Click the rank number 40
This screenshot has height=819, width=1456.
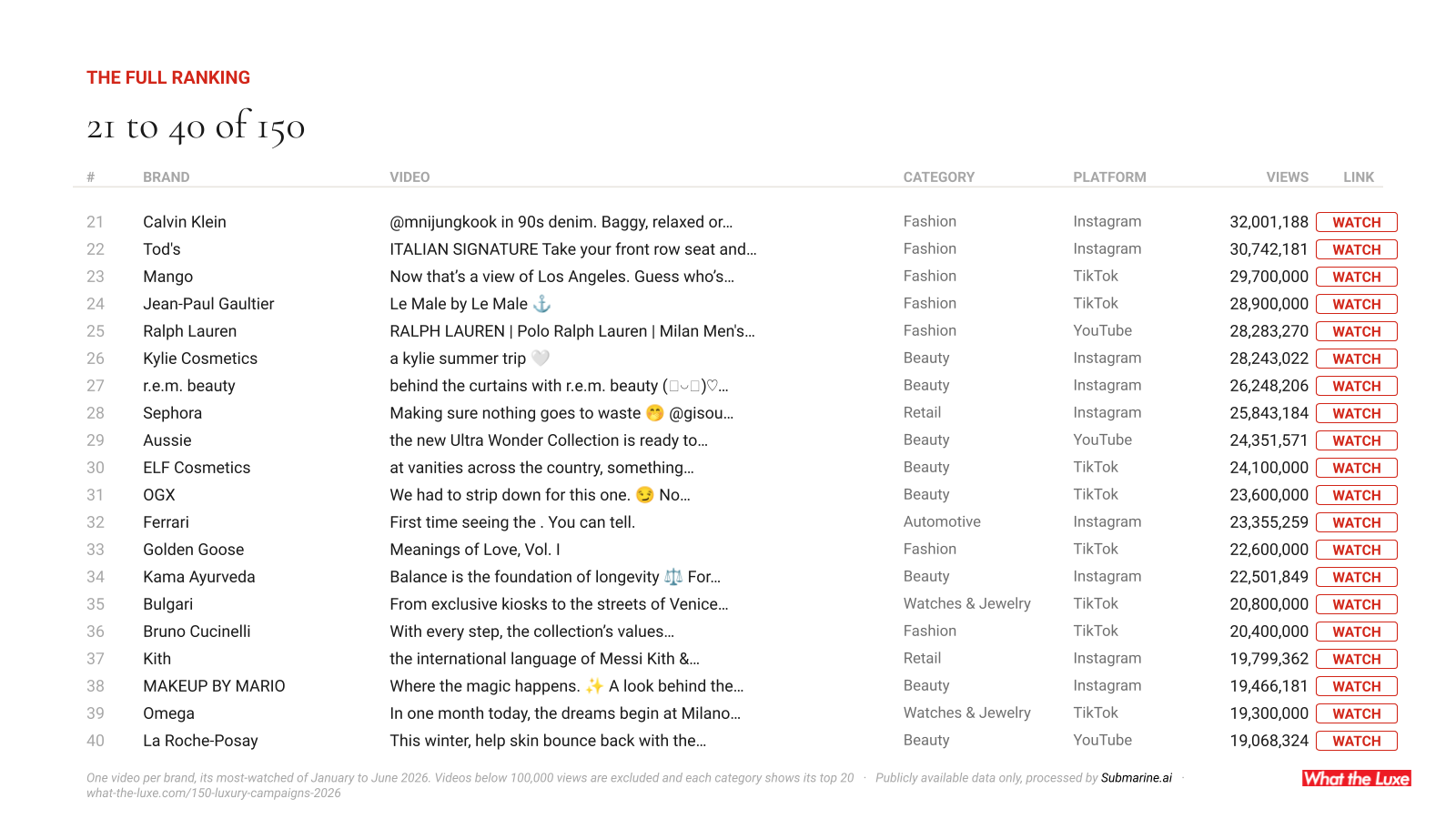(96, 741)
